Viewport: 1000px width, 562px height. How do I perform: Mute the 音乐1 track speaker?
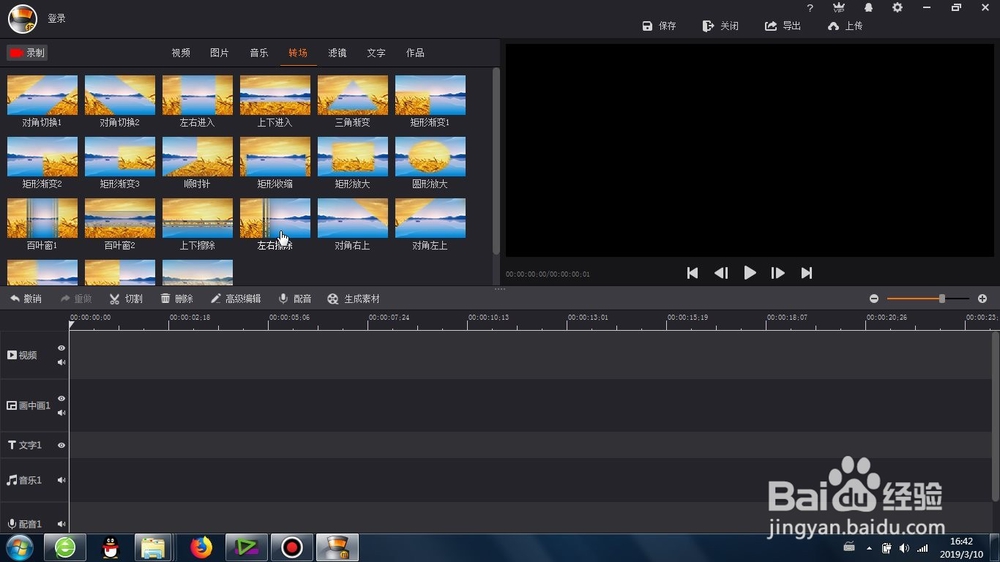tap(61, 480)
